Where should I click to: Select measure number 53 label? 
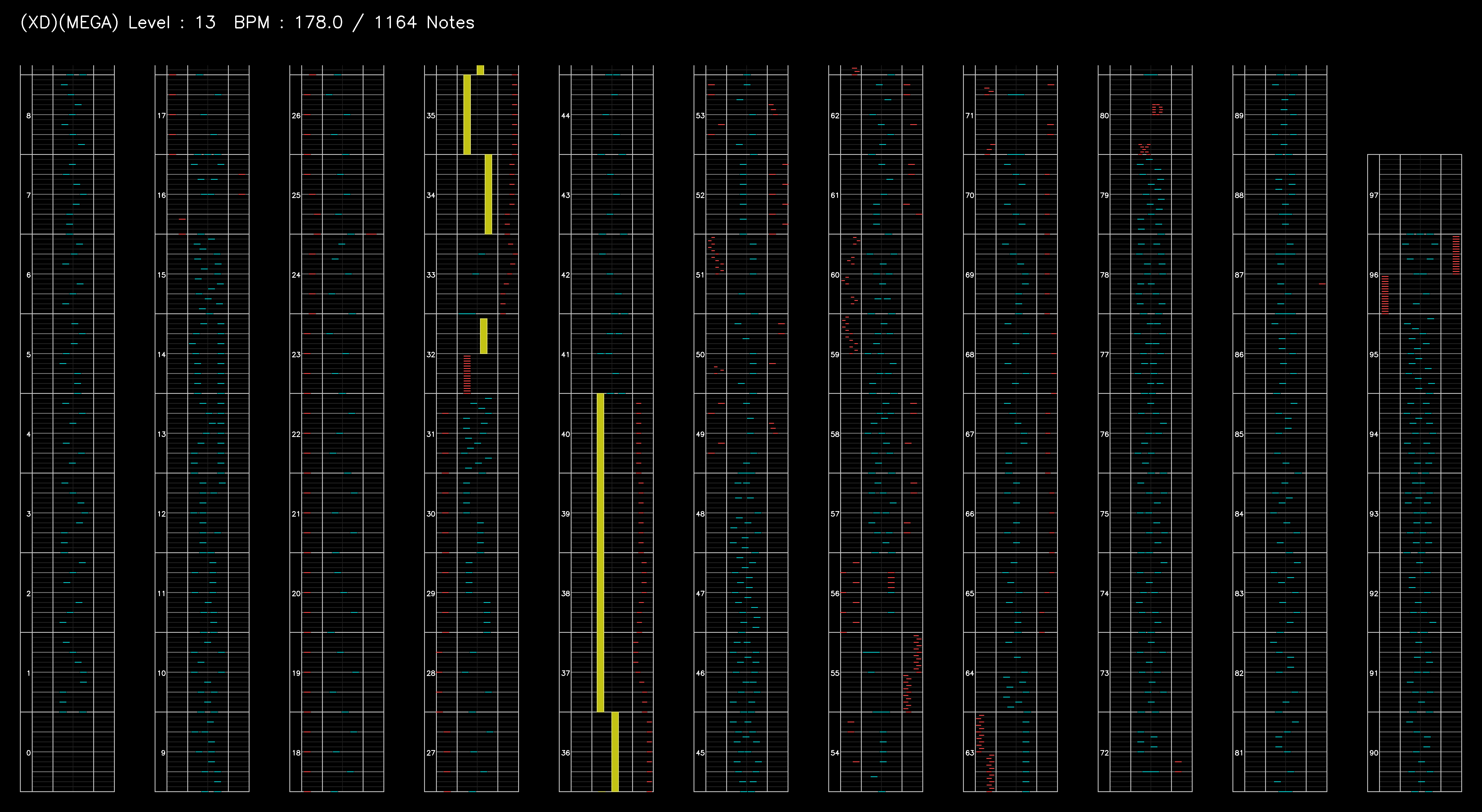click(700, 116)
